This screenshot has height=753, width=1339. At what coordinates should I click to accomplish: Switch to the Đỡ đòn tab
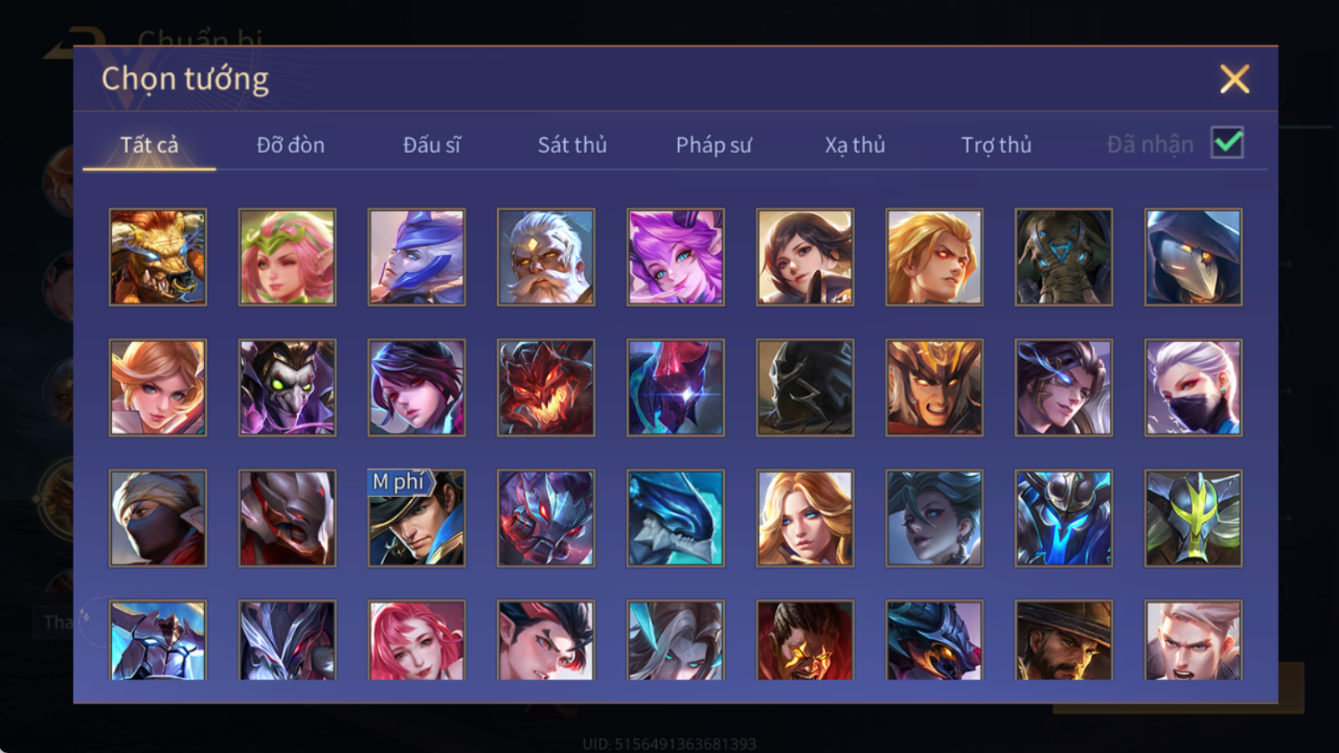coord(290,145)
